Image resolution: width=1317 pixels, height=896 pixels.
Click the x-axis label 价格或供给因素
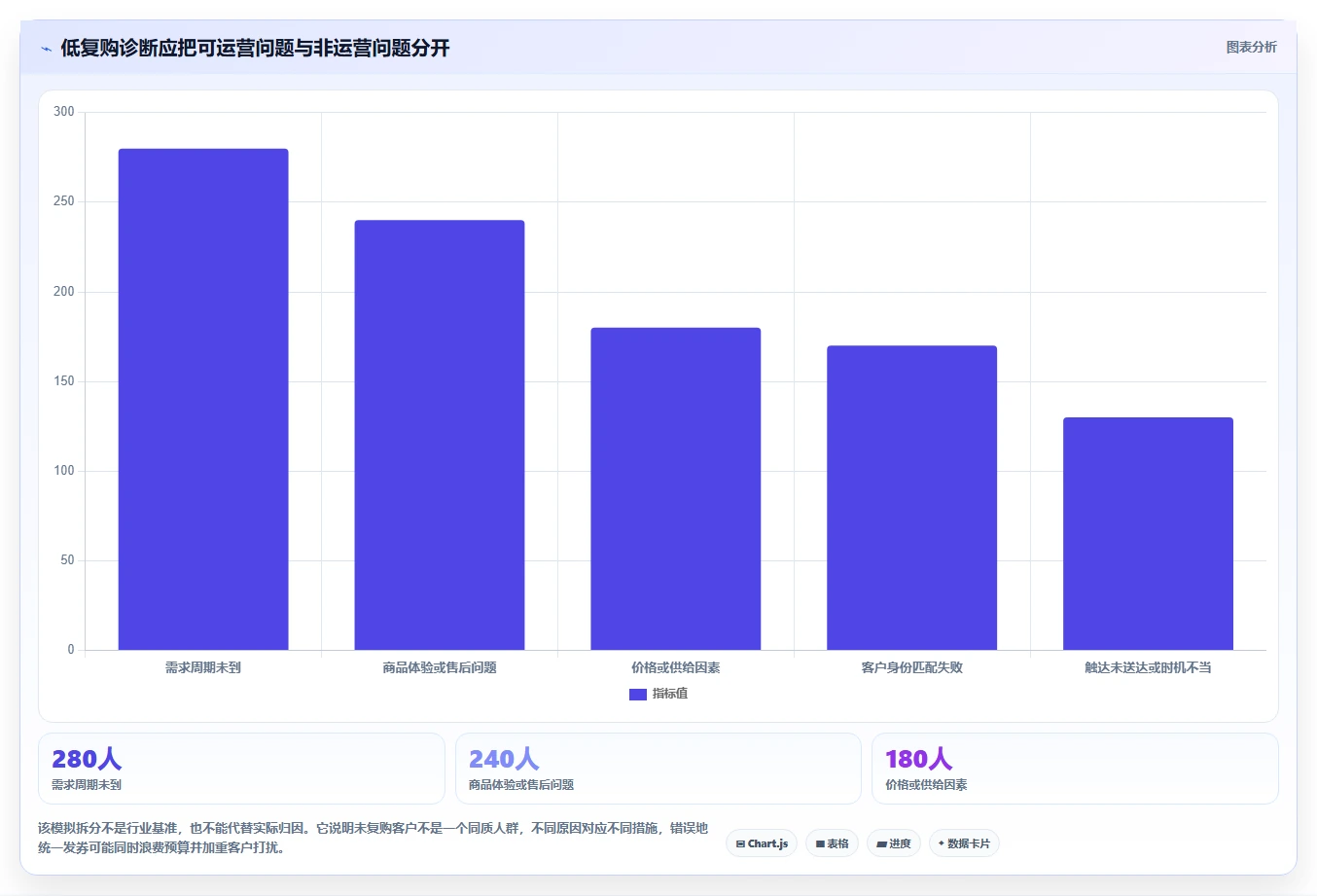[x=676, y=667]
